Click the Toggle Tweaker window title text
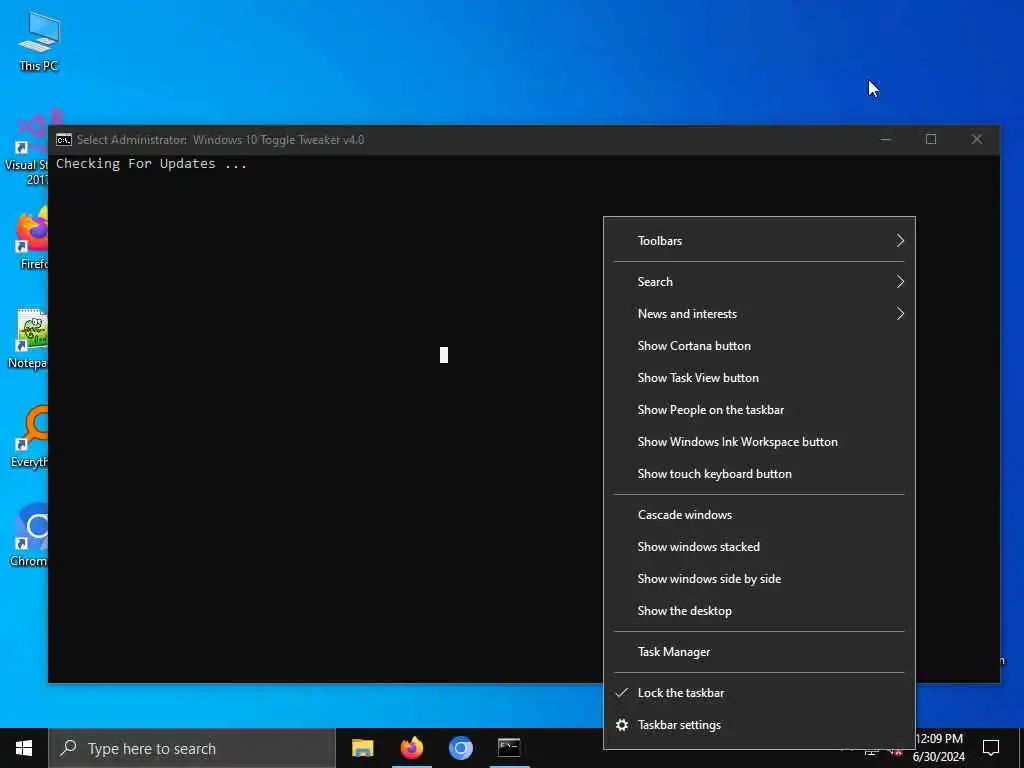This screenshot has height=768, width=1024. (x=220, y=140)
